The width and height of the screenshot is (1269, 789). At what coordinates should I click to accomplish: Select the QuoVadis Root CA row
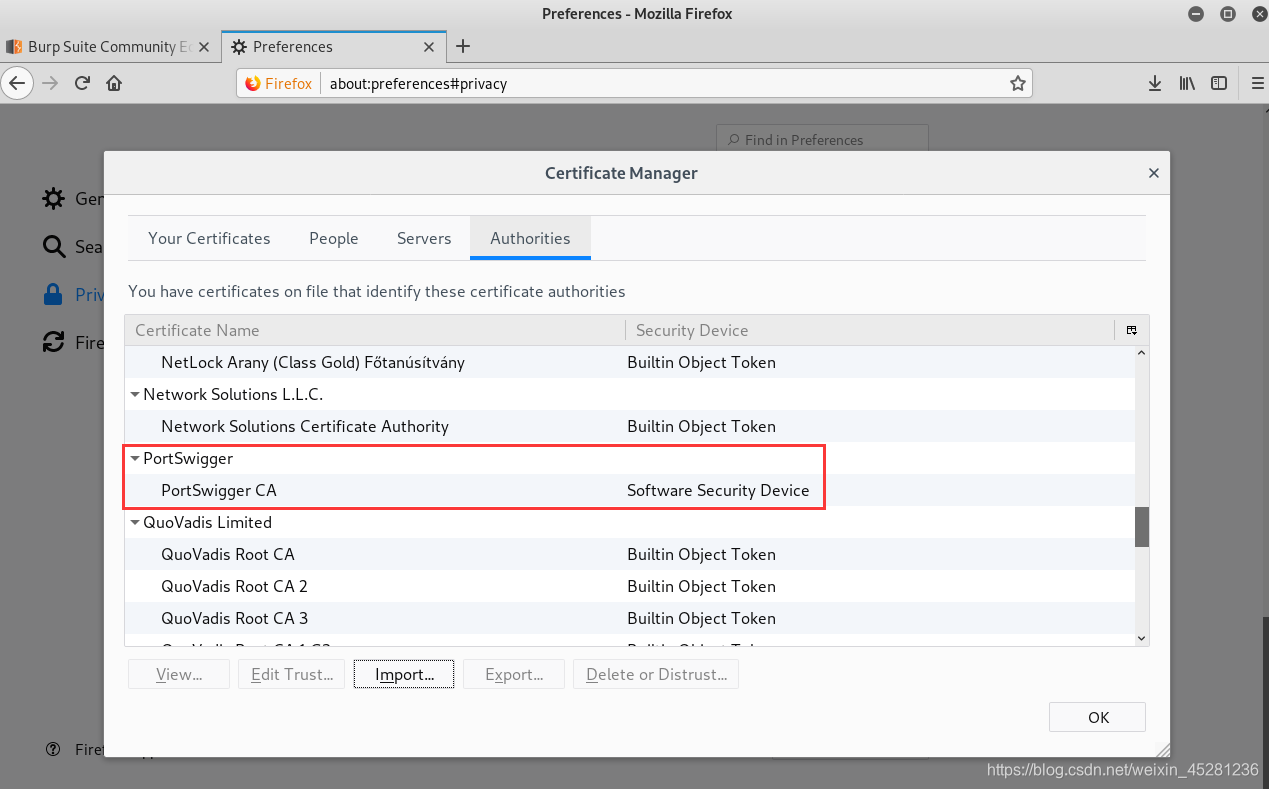click(630, 554)
